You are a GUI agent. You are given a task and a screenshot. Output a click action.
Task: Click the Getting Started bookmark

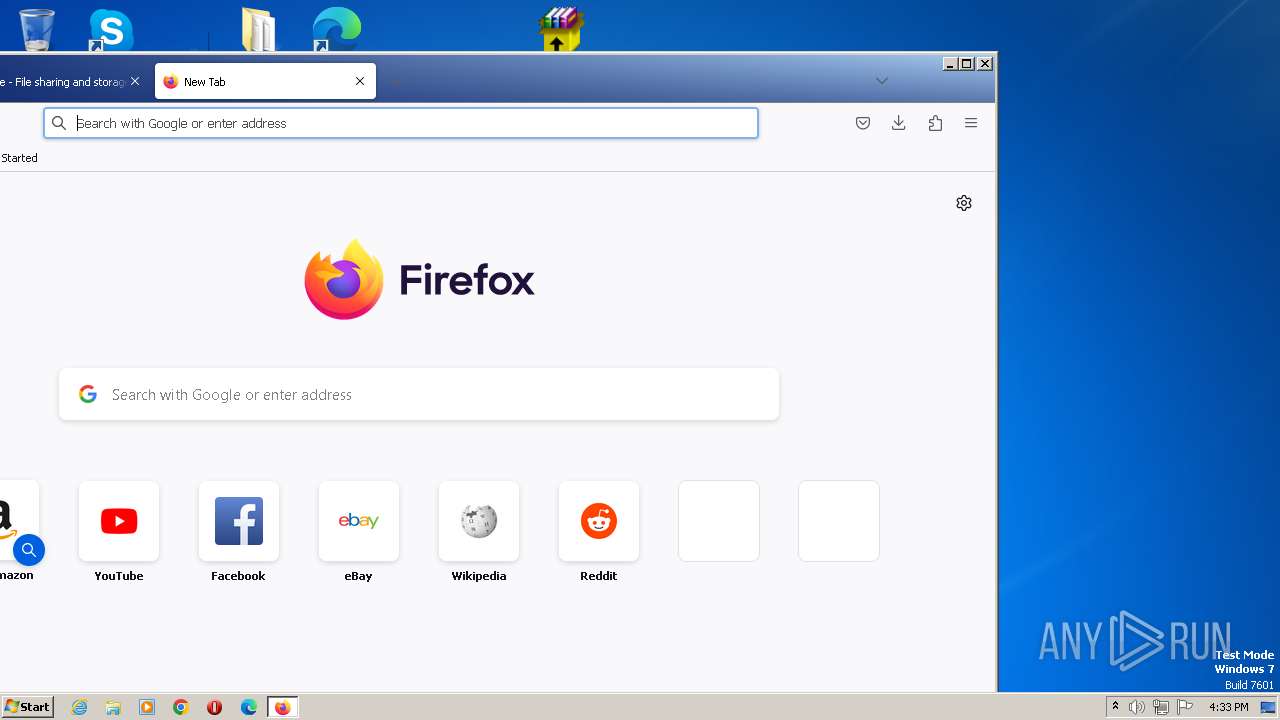click(x=19, y=158)
